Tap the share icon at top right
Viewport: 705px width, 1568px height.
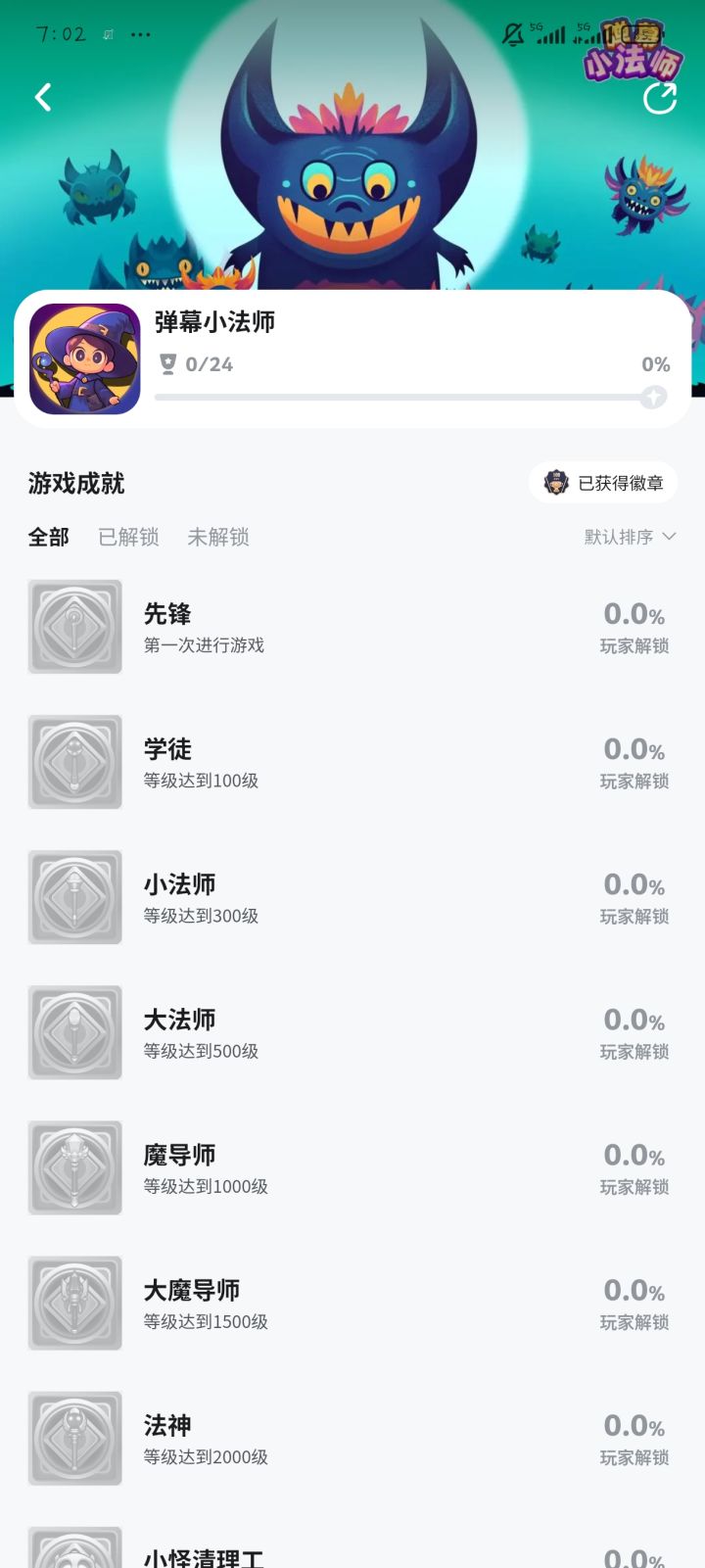[x=660, y=98]
